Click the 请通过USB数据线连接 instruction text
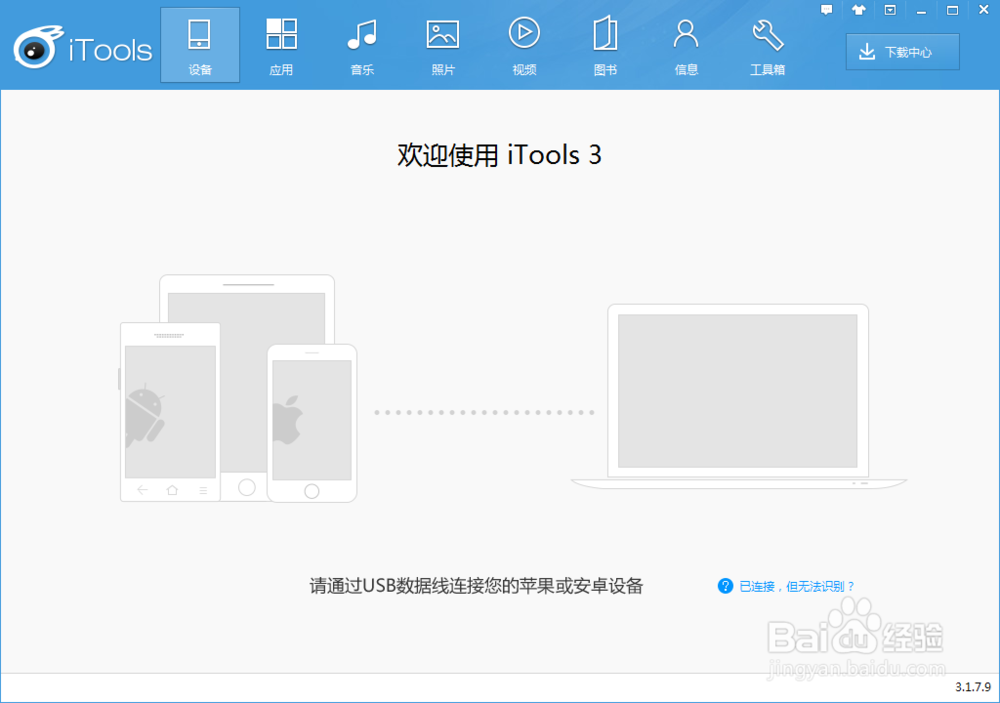The height and width of the screenshot is (703, 1000). (x=476, y=586)
